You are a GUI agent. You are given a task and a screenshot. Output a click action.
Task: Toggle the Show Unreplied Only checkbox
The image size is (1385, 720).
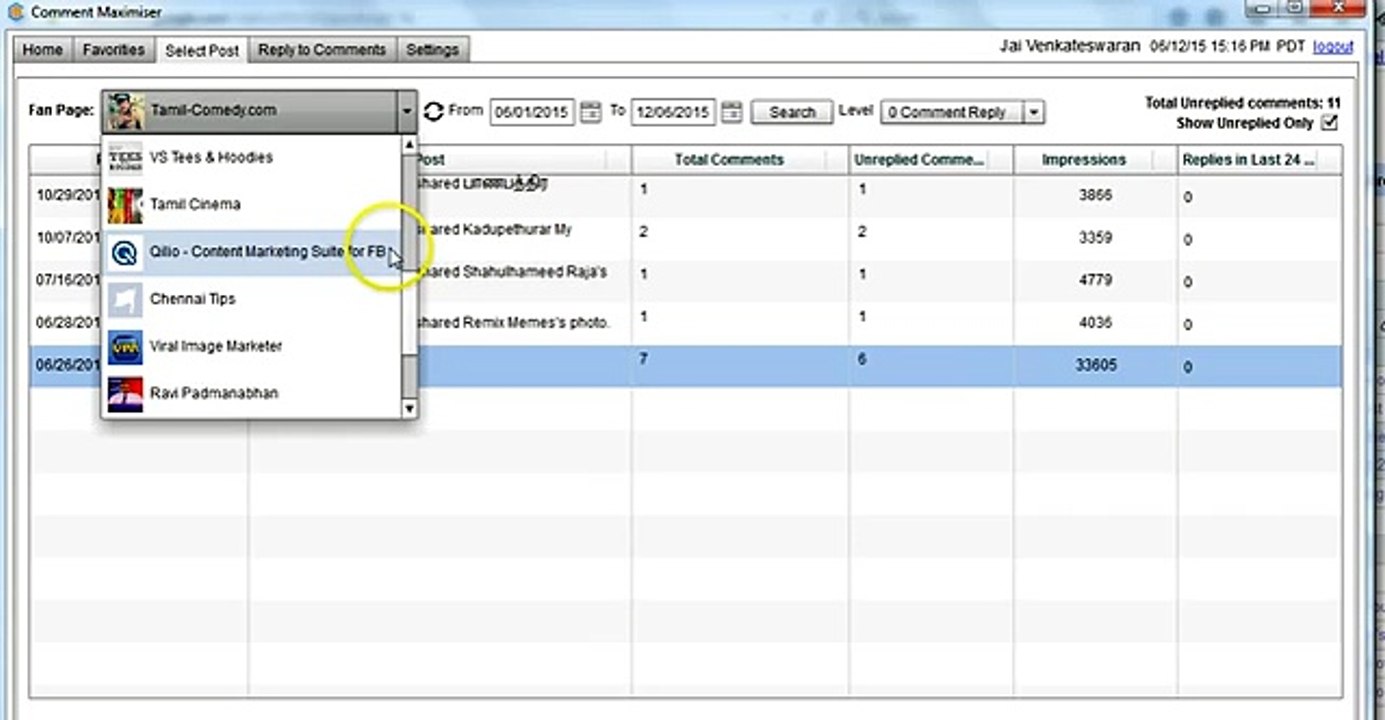point(1329,123)
